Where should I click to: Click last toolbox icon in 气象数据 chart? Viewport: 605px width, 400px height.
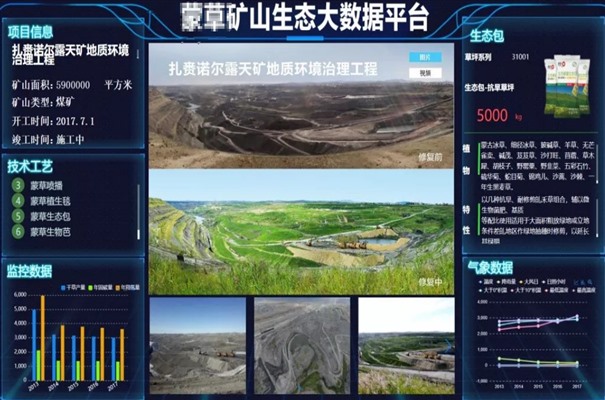pos(590,282)
